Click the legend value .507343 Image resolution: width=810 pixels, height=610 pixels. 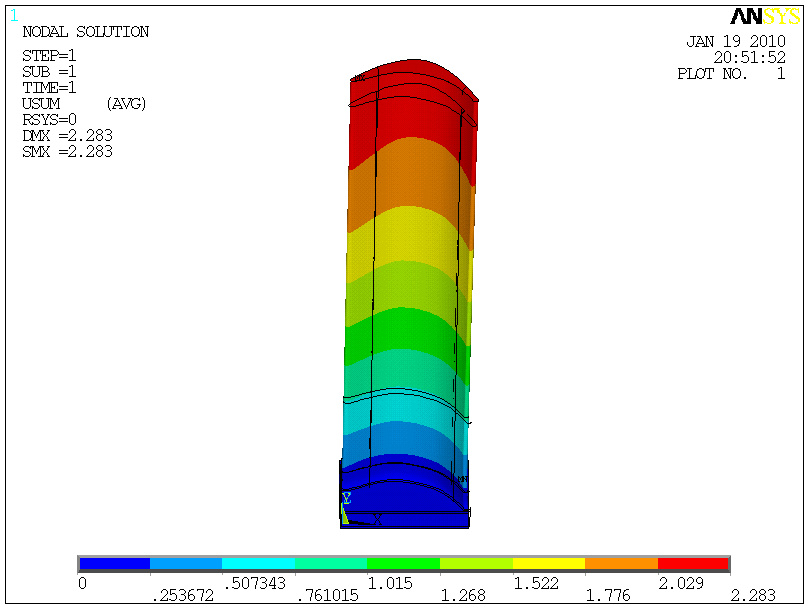[x=255, y=584]
